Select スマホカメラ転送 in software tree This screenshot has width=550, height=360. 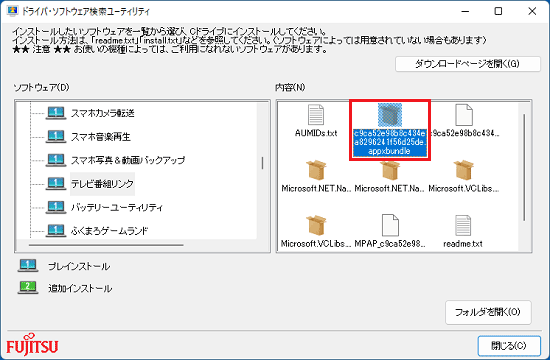coord(103,113)
